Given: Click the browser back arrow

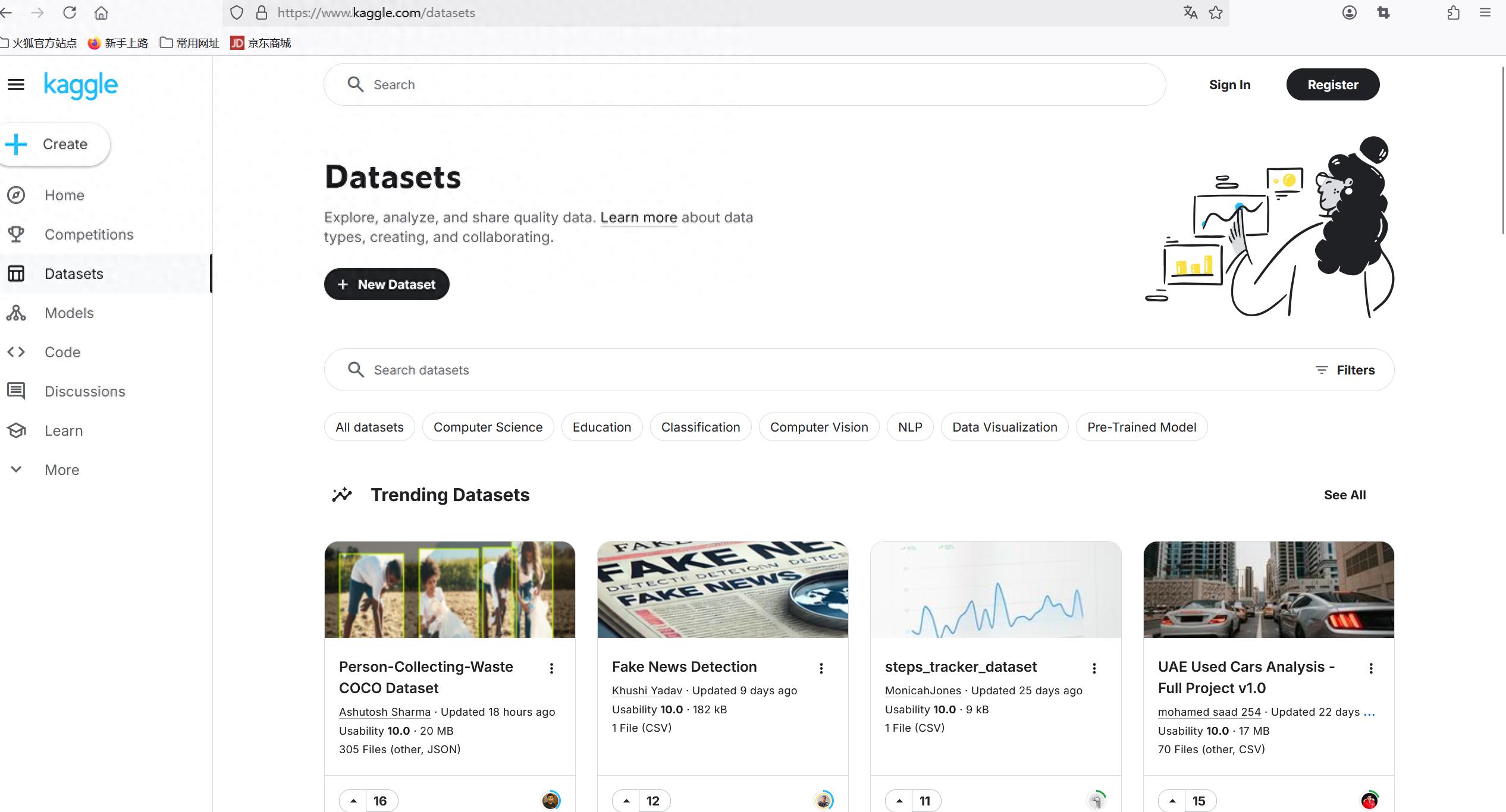Looking at the screenshot, I should tap(6, 12).
